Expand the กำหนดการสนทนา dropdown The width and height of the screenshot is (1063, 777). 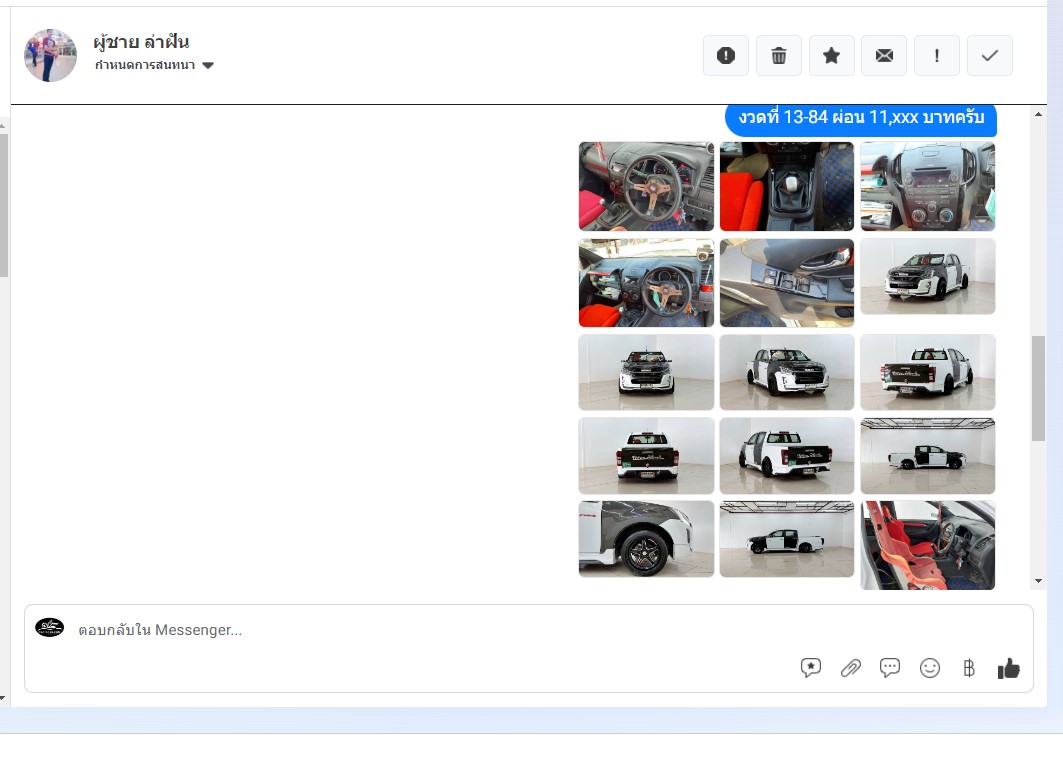click(x=154, y=65)
